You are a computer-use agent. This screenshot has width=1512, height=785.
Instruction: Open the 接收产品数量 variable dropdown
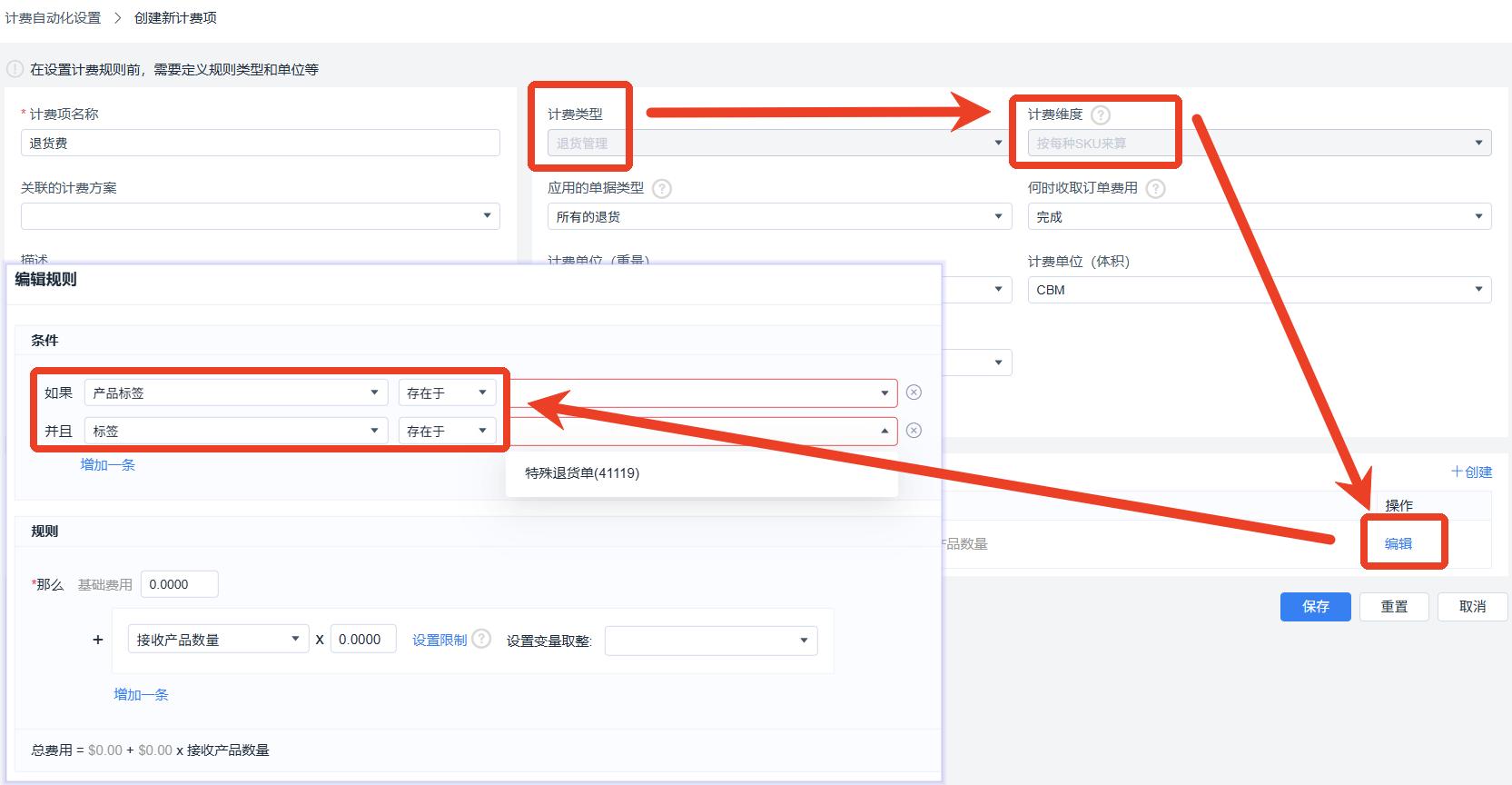[x=219, y=640]
